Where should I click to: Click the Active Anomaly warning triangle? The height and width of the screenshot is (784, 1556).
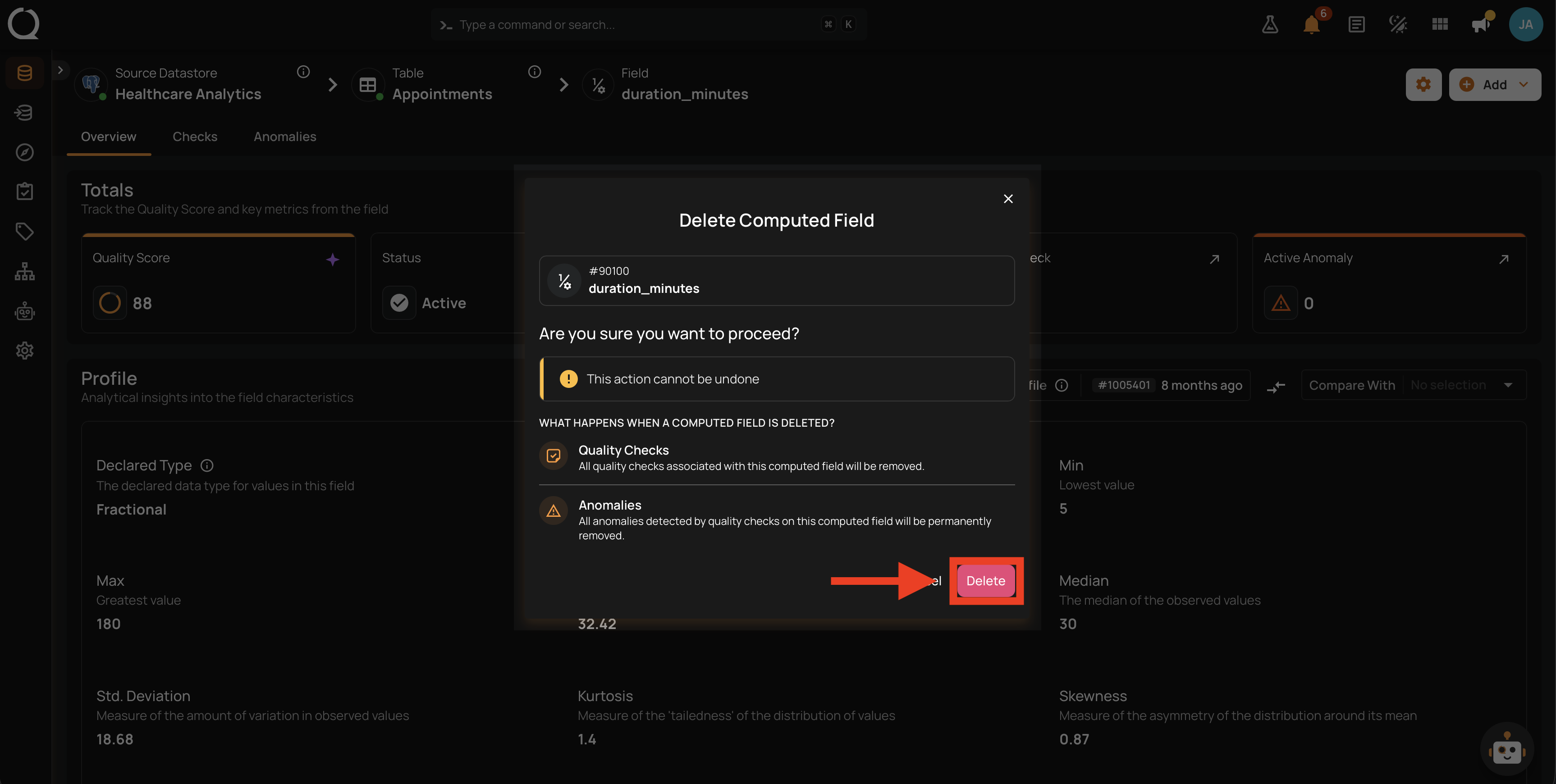(x=1281, y=303)
